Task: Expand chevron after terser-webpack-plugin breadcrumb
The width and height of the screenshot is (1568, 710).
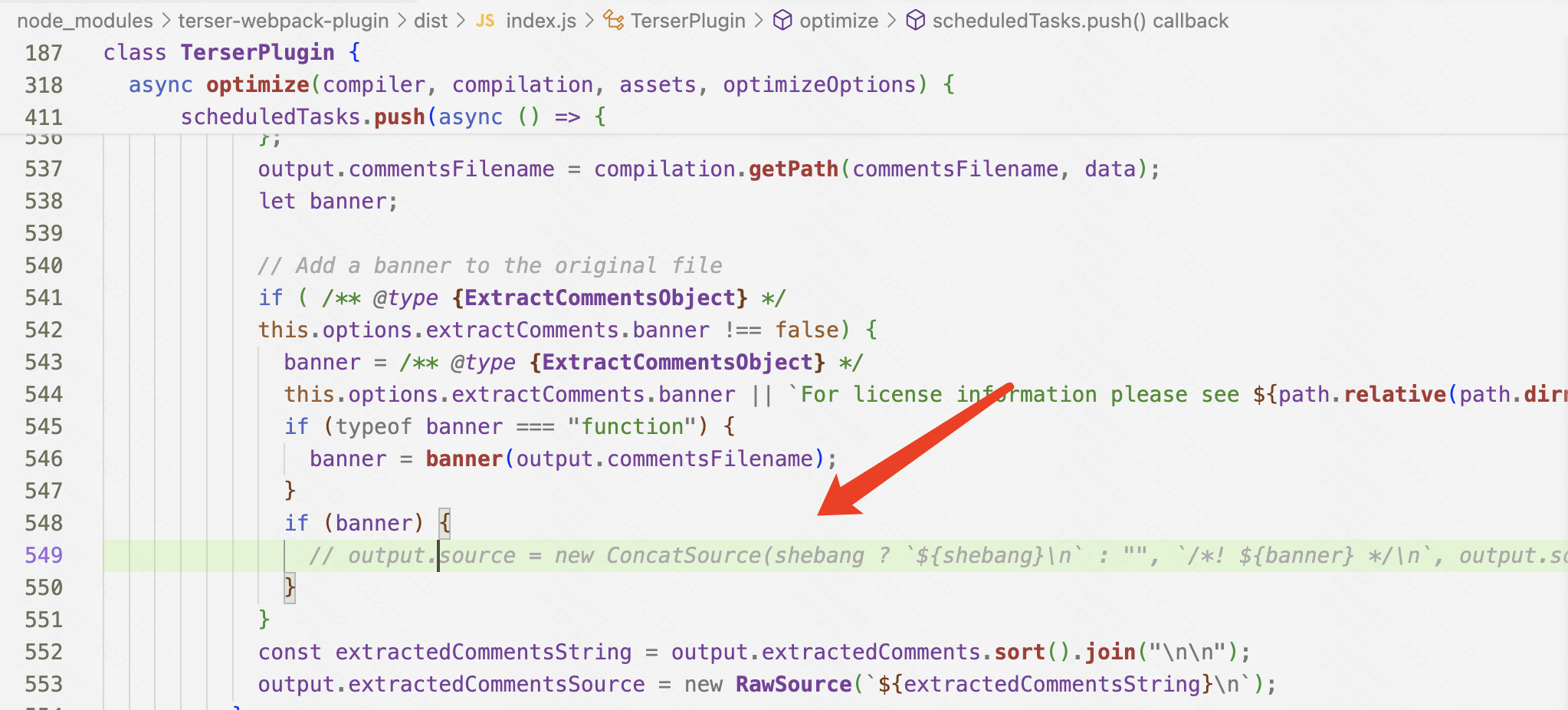Action: (402, 21)
